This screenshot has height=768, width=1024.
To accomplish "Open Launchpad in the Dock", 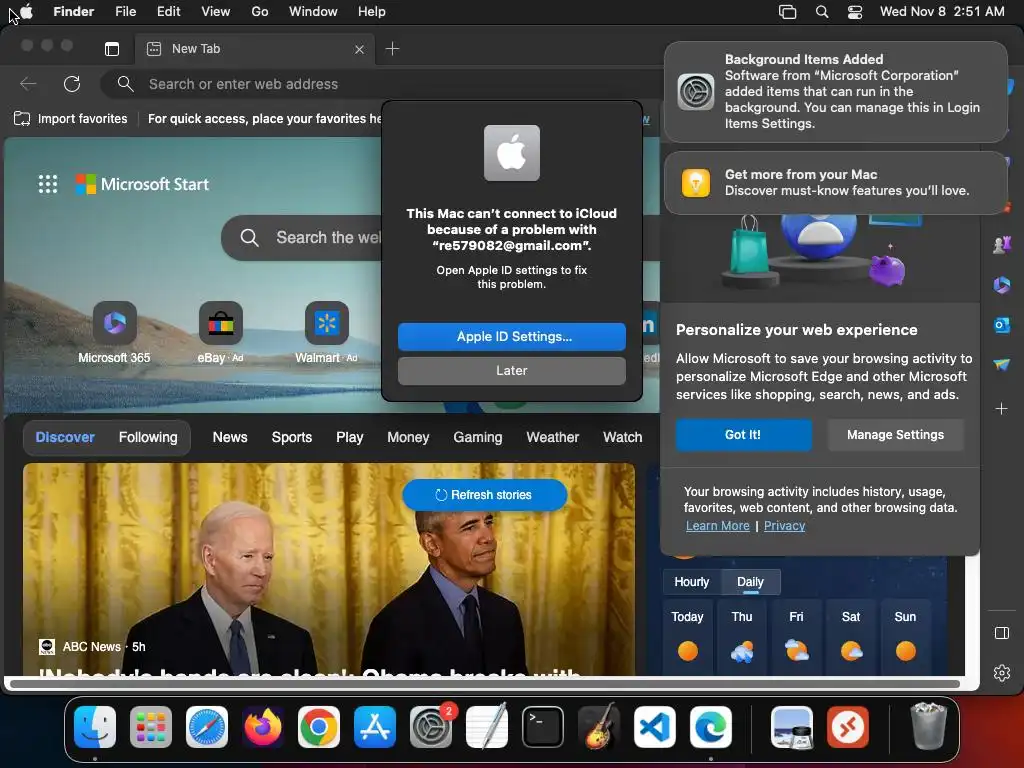I will coord(151,727).
